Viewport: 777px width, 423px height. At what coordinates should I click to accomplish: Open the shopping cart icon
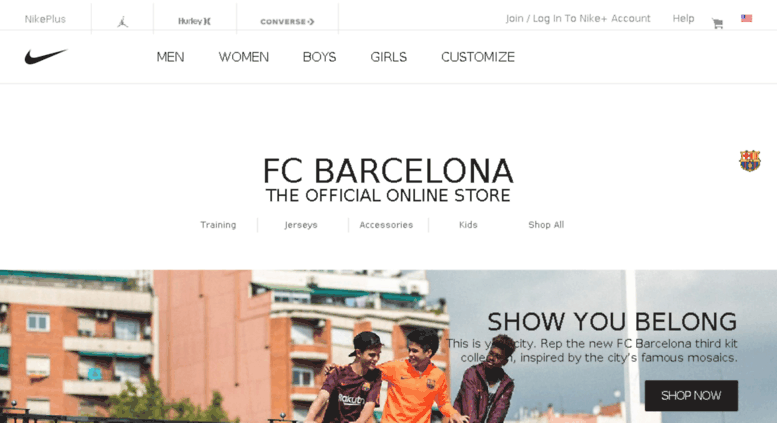717,23
